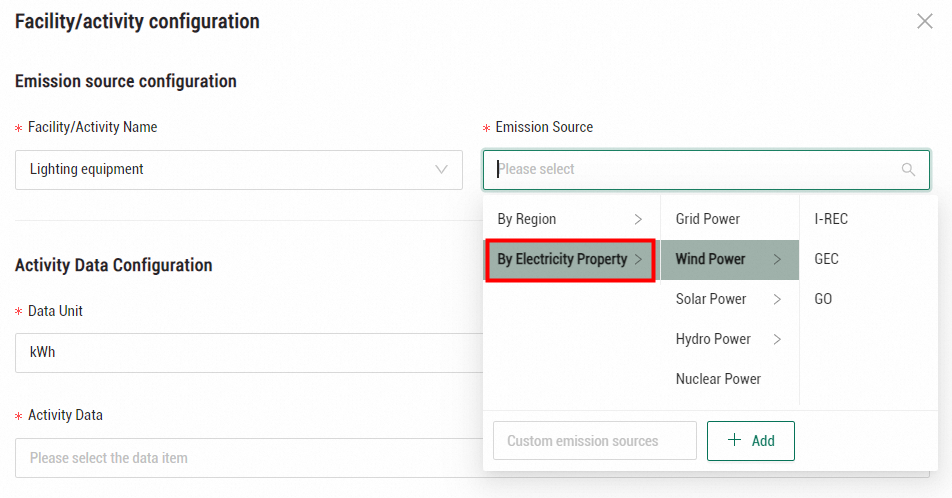Focus the Custom emission sources field

[595, 441]
